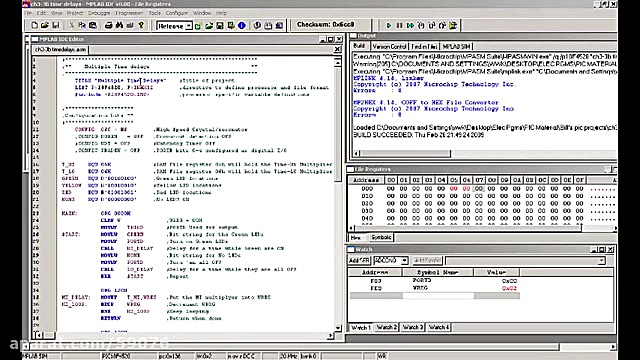Close the editor file tab with the X
The height and width of the screenshot is (360, 640).
[x=337, y=49]
